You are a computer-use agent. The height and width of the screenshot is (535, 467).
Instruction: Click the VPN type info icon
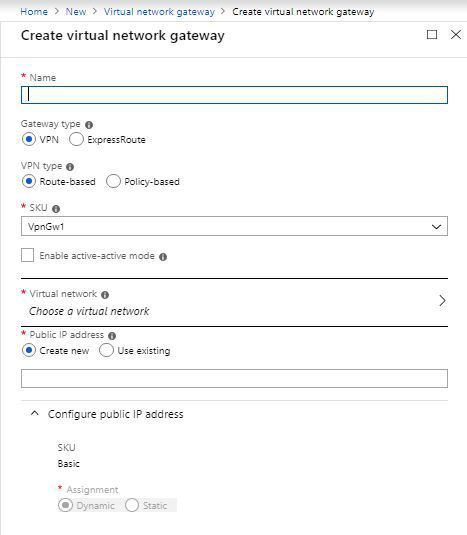click(70, 167)
